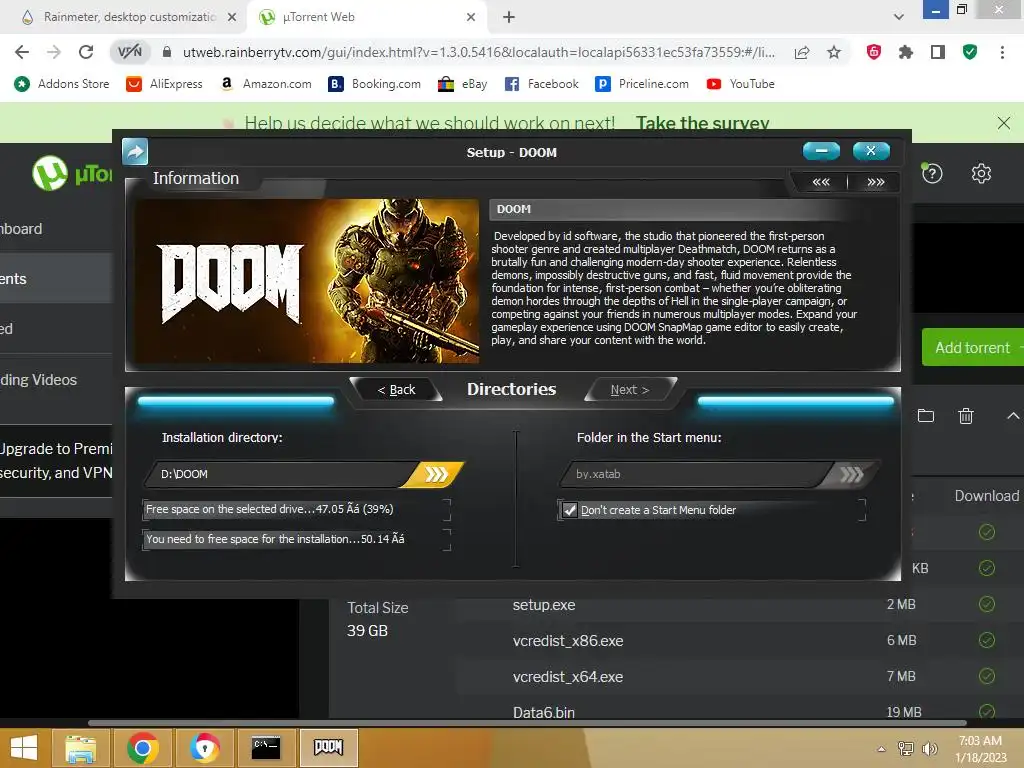
Task: Toggle download check for Data6.bin
Action: tap(987, 711)
